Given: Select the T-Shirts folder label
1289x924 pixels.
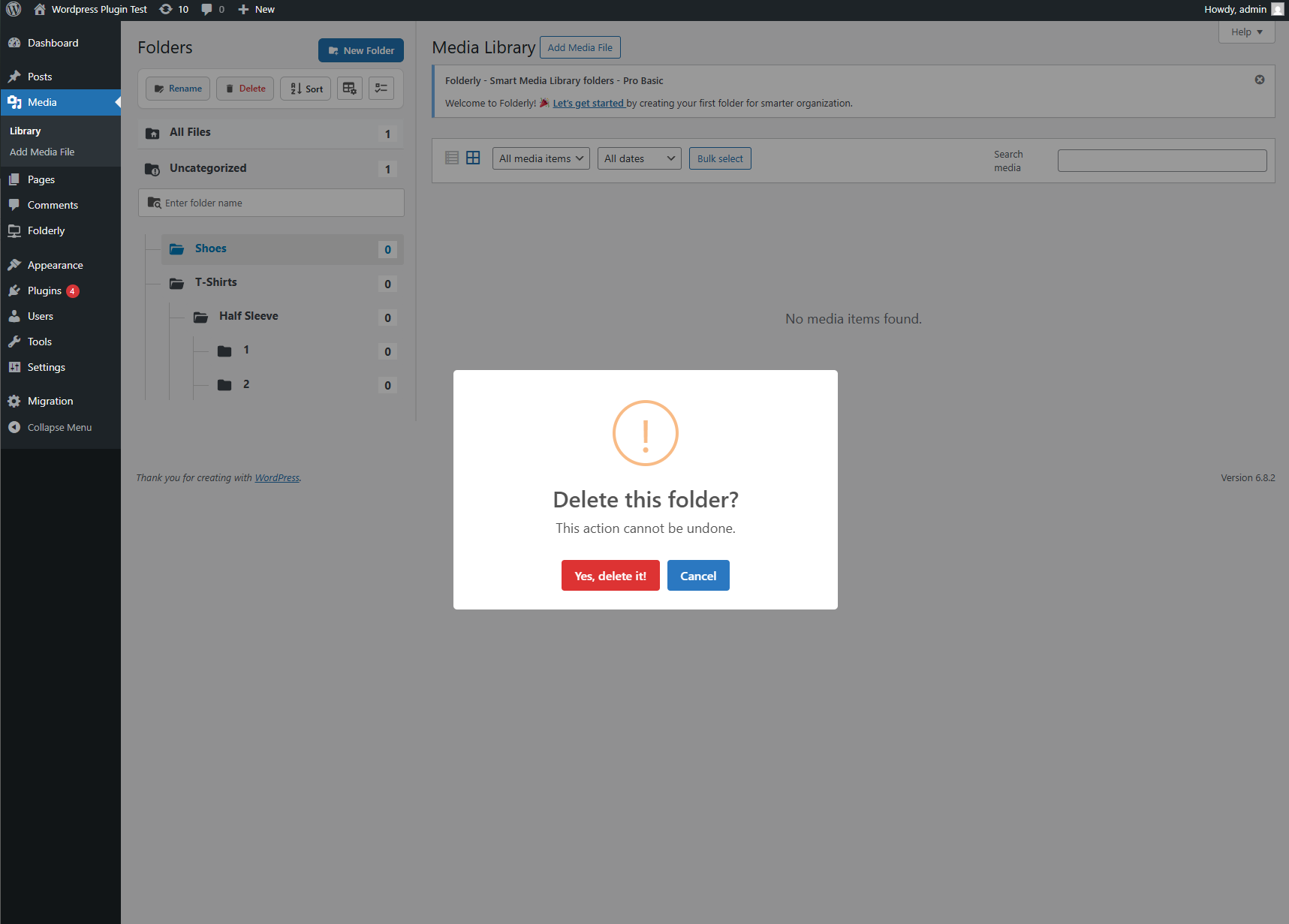Looking at the screenshot, I should (x=216, y=282).
